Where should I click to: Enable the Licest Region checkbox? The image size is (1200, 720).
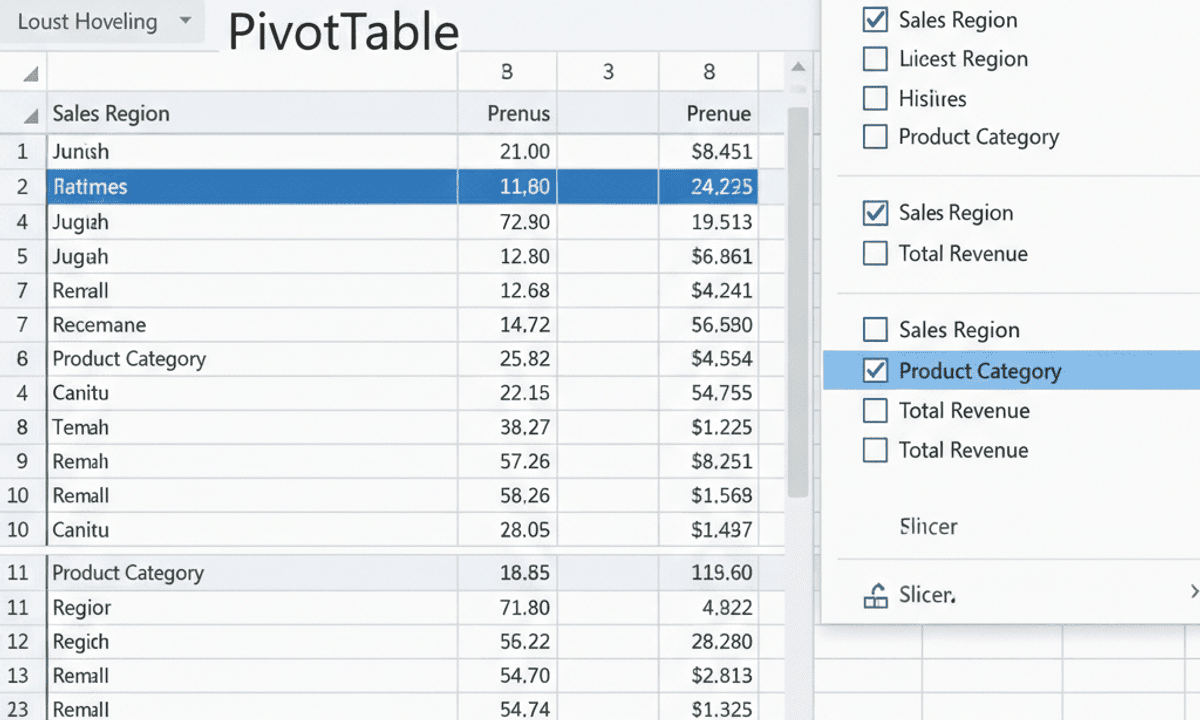[874, 58]
